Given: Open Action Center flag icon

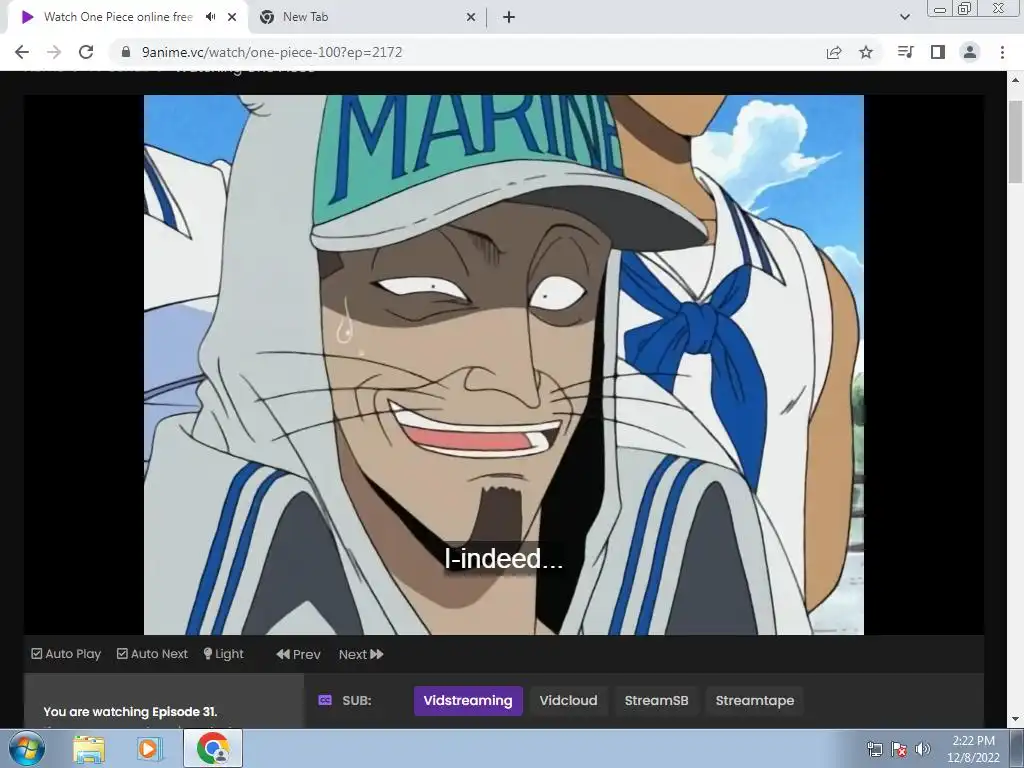Looking at the screenshot, I should 899,749.
